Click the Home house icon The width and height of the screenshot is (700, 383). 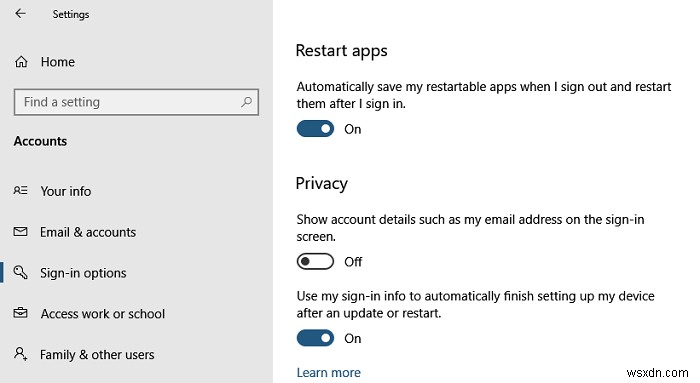(x=21, y=62)
